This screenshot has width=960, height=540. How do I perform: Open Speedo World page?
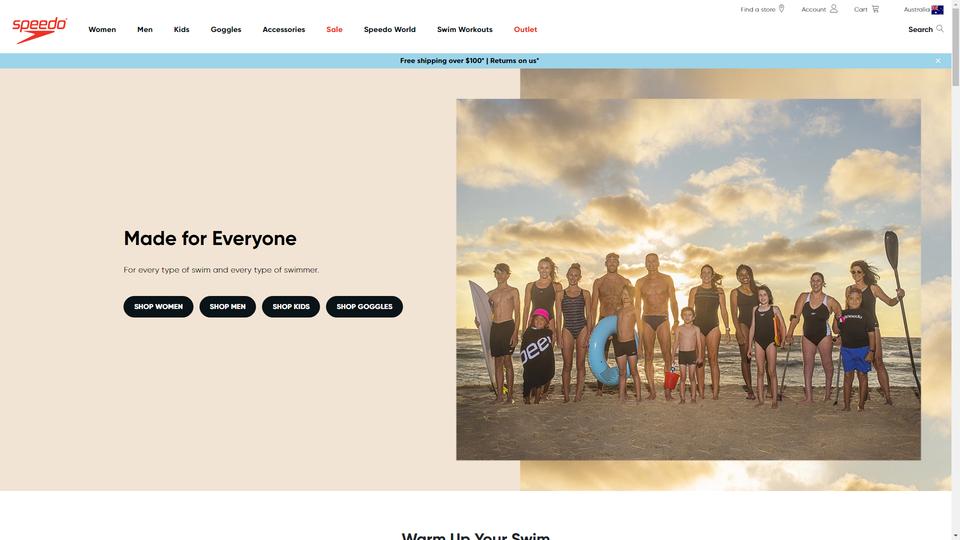coord(389,29)
